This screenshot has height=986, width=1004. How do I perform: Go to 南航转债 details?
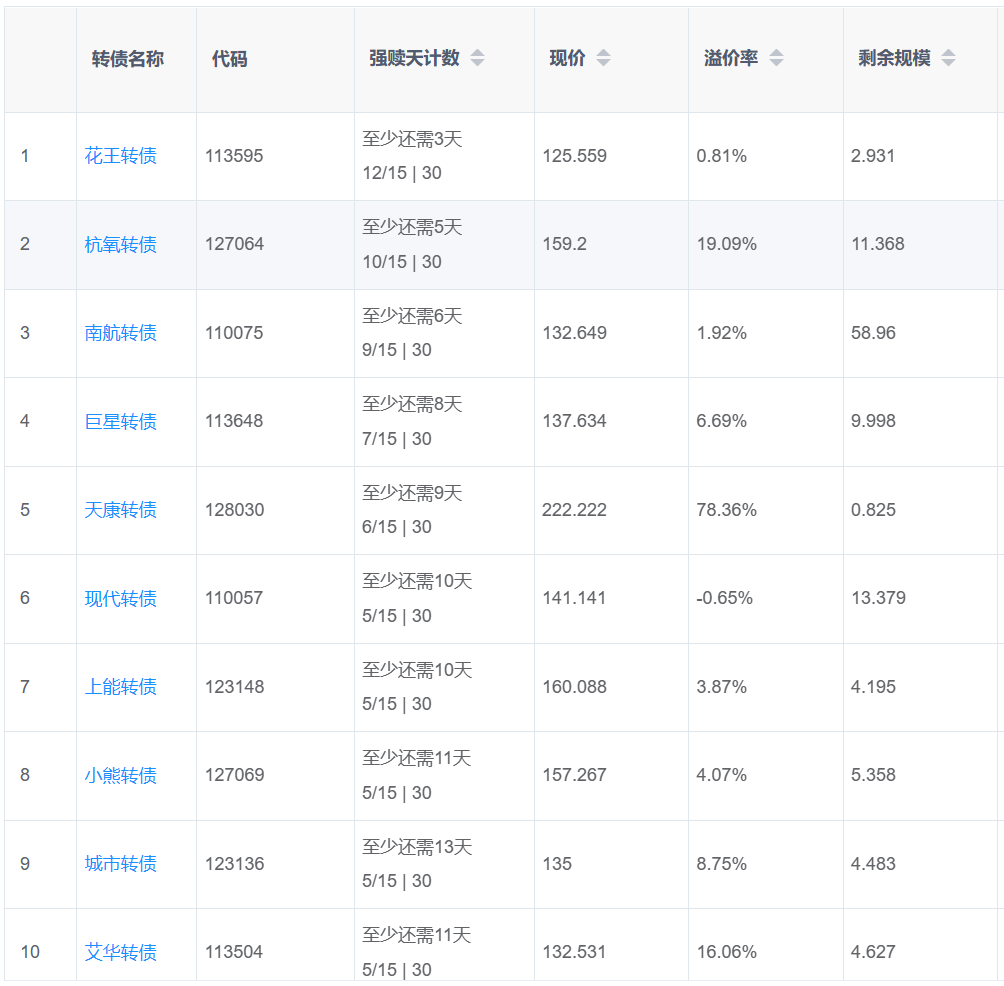tap(121, 333)
